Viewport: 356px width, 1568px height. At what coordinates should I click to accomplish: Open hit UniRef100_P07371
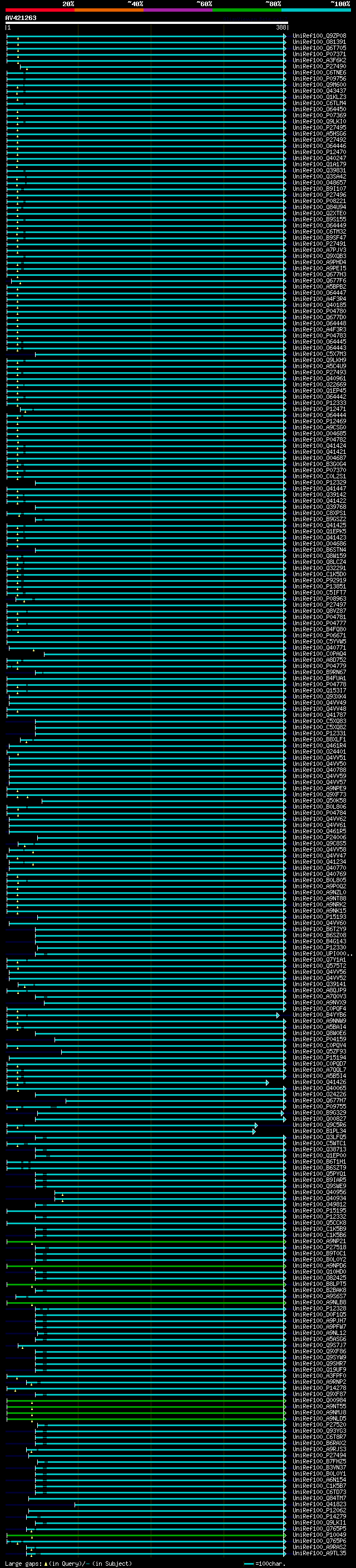click(x=319, y=54)
